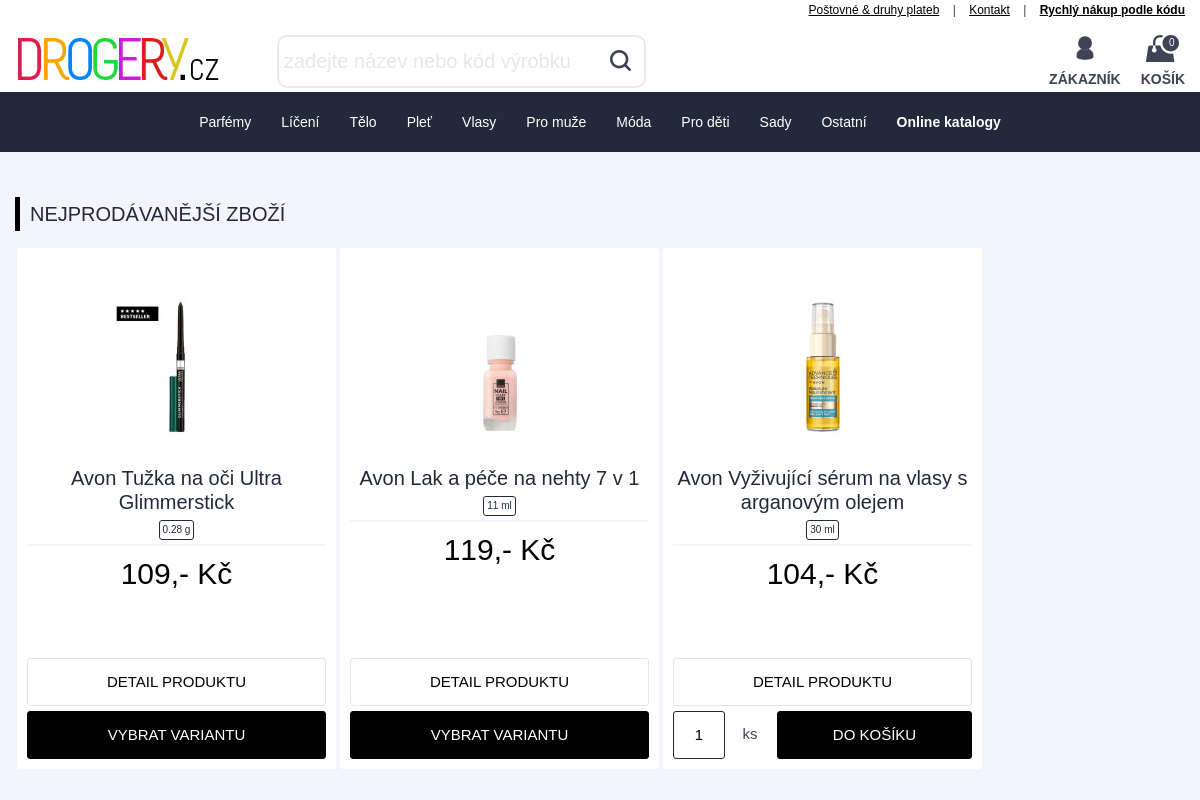This screenshot has width=1200, height=800.
Task: Click the 104,- Kč price
Action: [822, 574]
